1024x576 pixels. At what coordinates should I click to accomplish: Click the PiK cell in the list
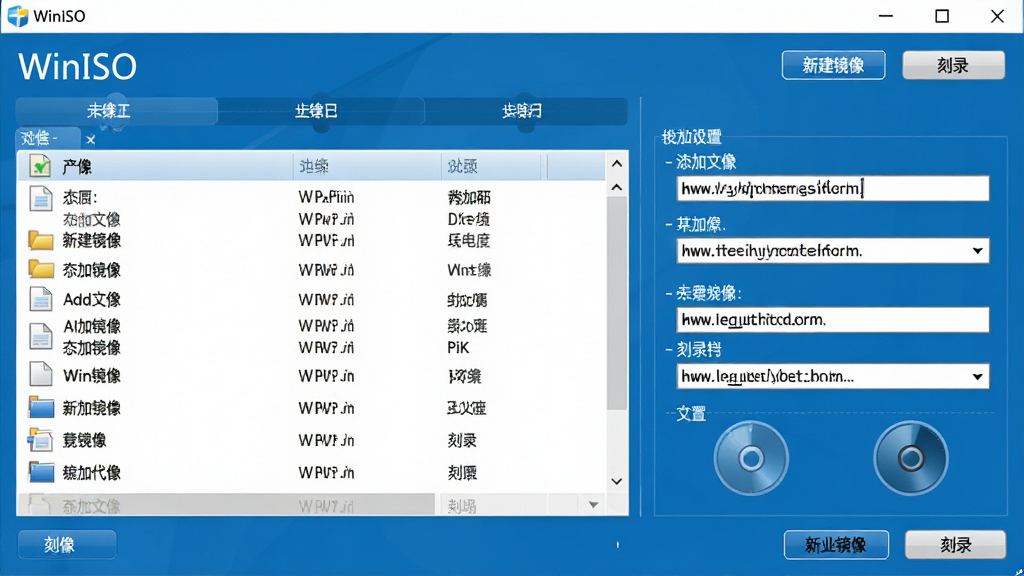coord(458,348)
